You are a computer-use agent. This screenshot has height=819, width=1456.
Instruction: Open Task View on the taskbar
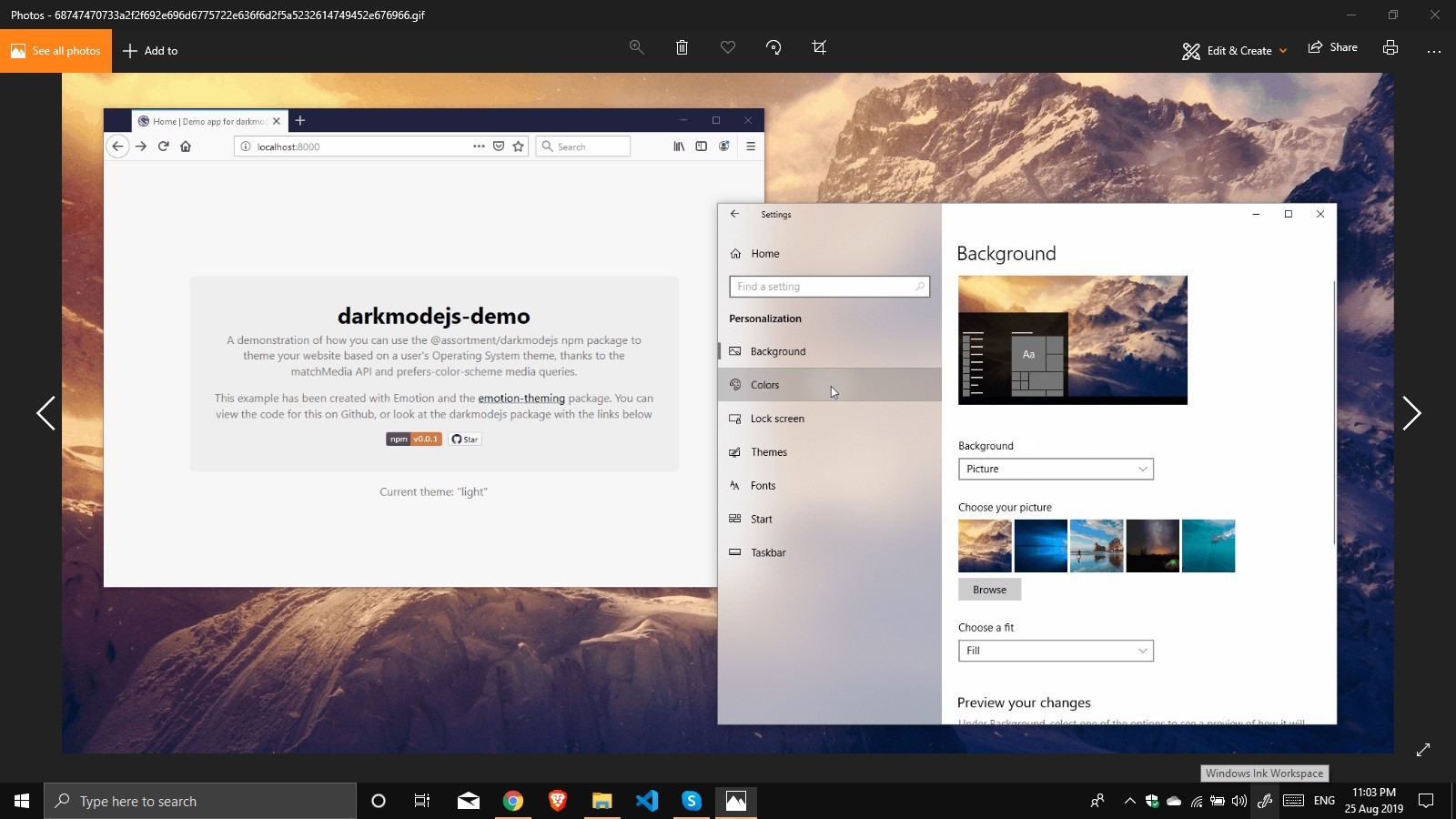pyautogui.click(x=422, y=801)
